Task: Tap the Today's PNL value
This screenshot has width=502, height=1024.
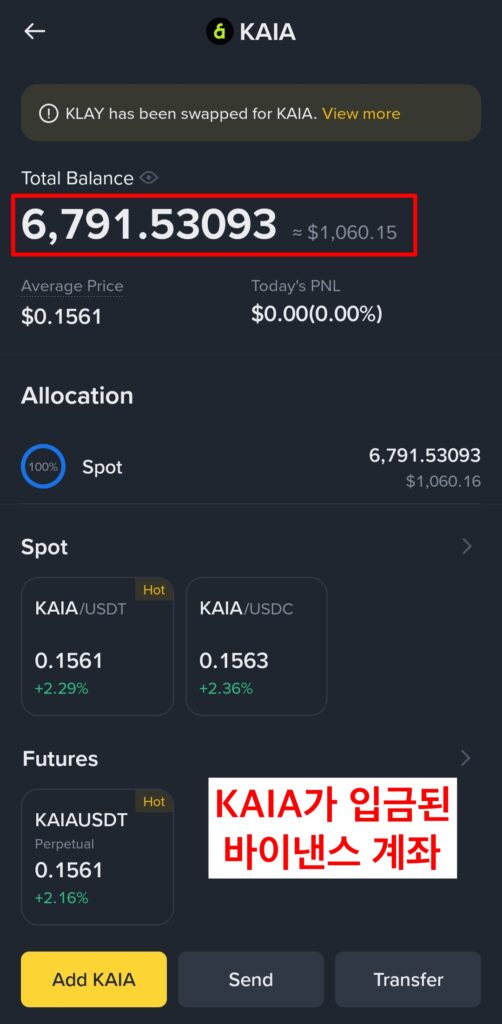Action: click(317, 314)
